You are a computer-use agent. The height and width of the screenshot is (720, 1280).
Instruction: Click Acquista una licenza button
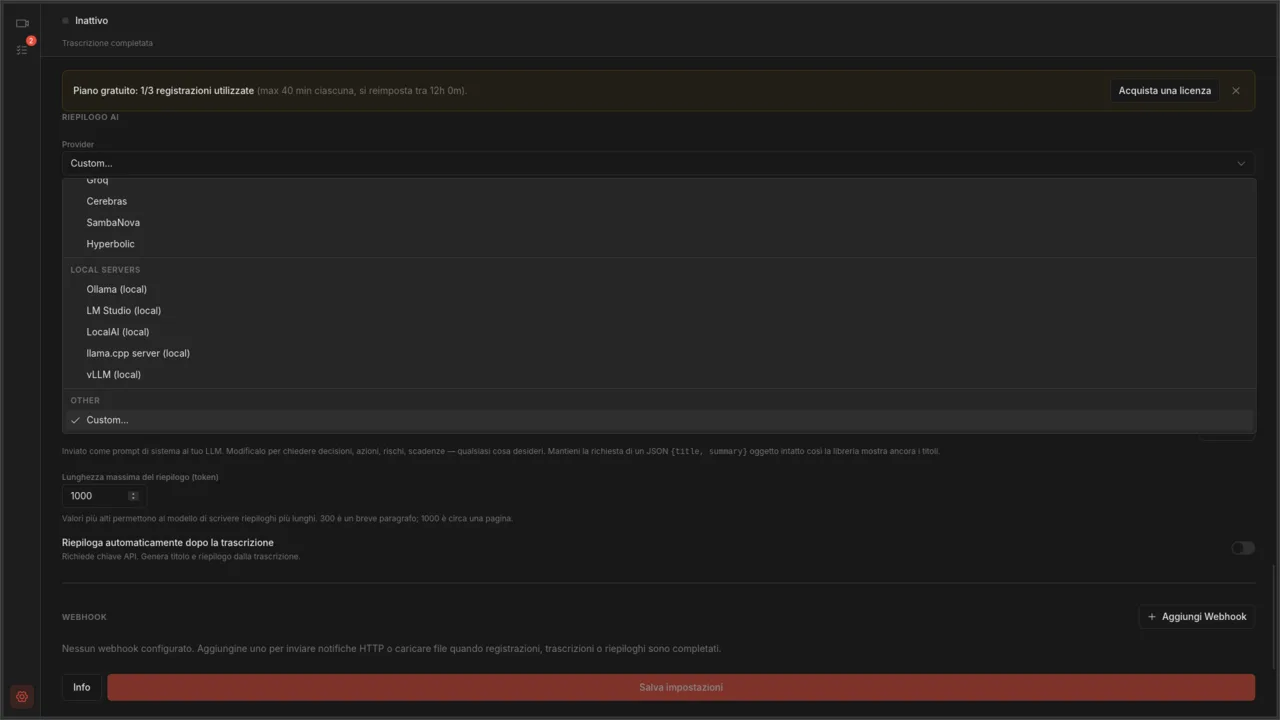[1164, 90]
